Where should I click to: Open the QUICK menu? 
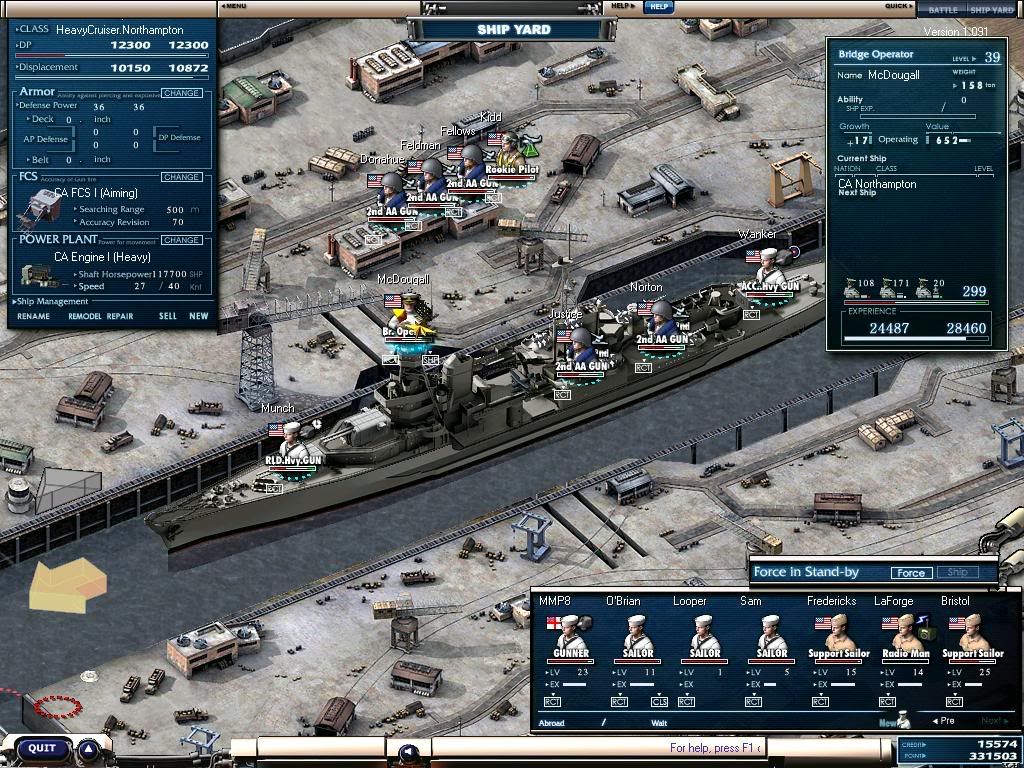coord(899,6)
